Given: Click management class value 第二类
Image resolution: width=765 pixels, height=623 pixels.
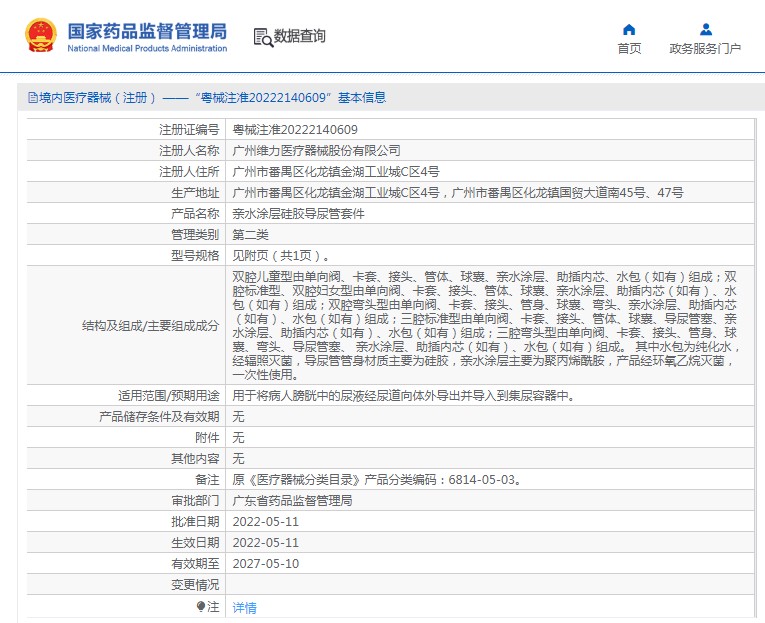Looking at the screenshot, I should click(250, 235).
